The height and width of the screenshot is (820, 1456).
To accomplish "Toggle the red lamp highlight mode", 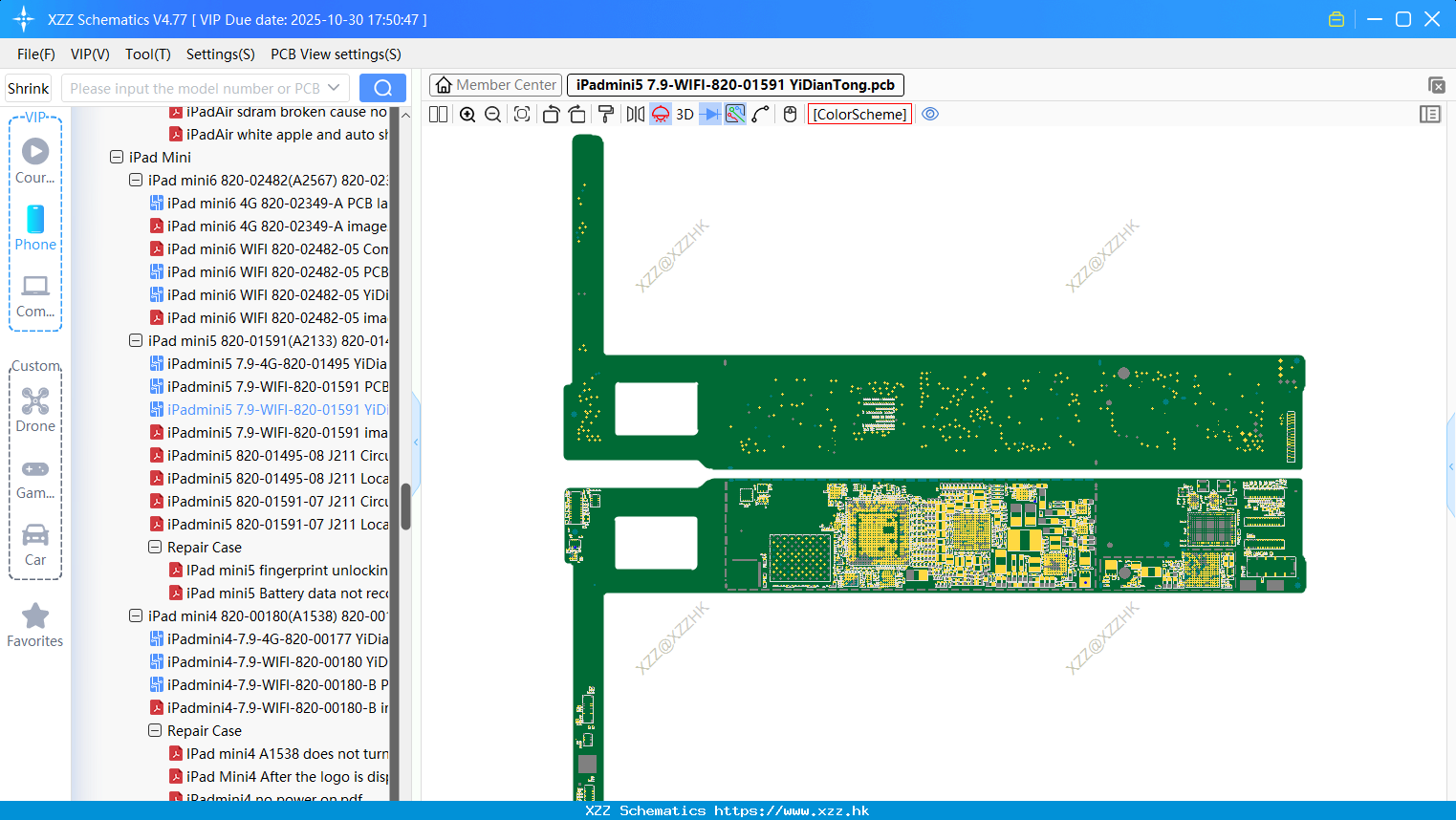I will tap(661, 115).
